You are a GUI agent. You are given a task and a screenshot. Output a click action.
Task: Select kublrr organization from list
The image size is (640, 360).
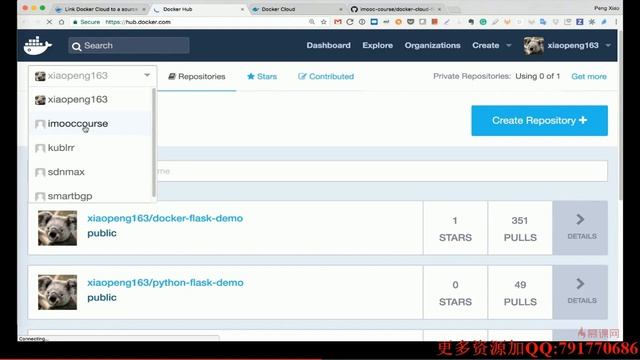[x=90, y=148]
